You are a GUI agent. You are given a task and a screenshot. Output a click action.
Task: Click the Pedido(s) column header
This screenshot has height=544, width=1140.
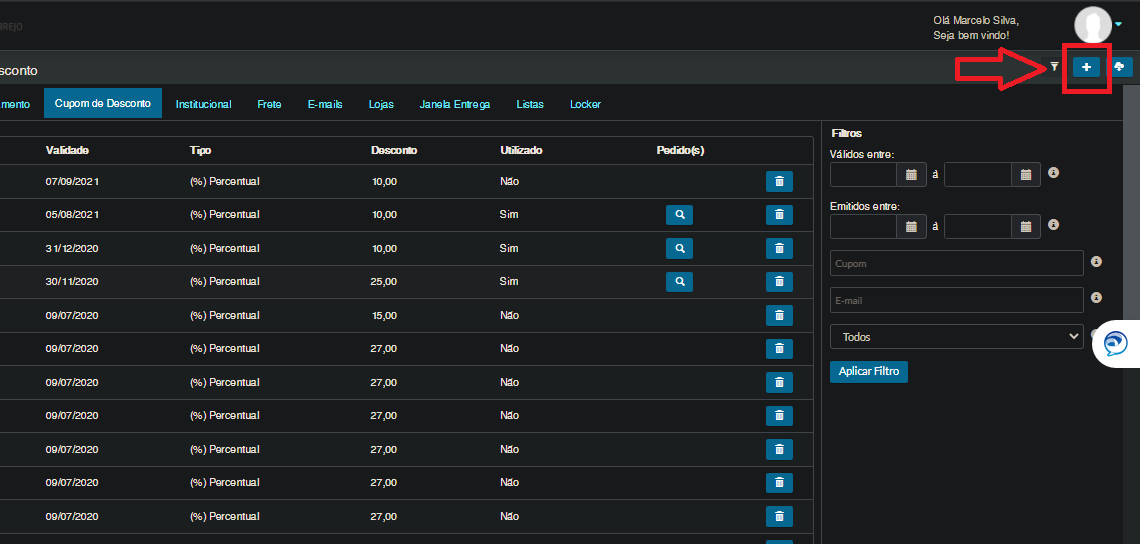[x=681, y=151]
